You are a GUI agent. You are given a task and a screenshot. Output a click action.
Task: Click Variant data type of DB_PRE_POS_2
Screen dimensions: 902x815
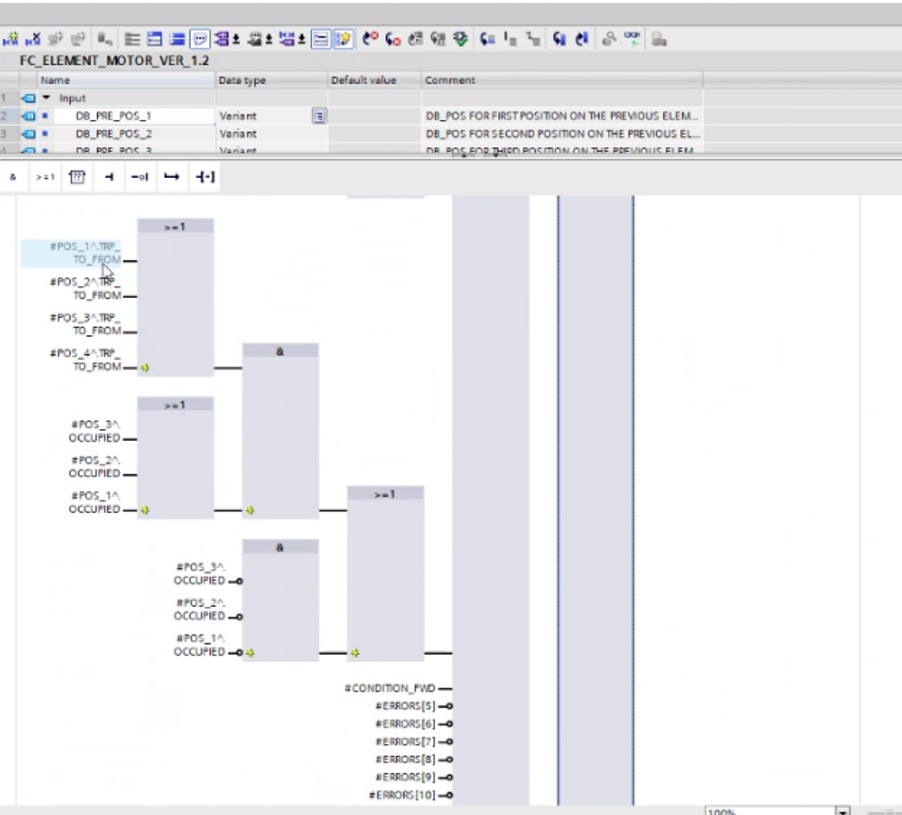(x=238, y=133)
